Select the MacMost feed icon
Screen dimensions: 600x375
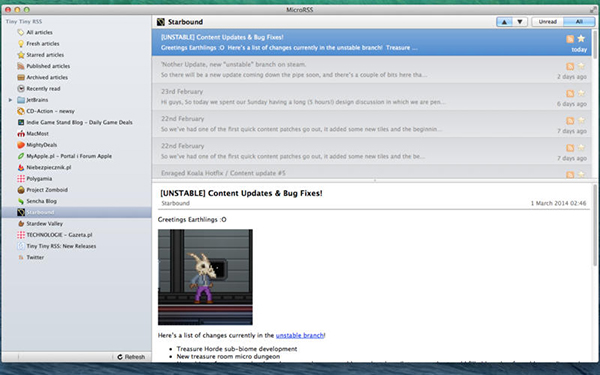coord(21,134)
